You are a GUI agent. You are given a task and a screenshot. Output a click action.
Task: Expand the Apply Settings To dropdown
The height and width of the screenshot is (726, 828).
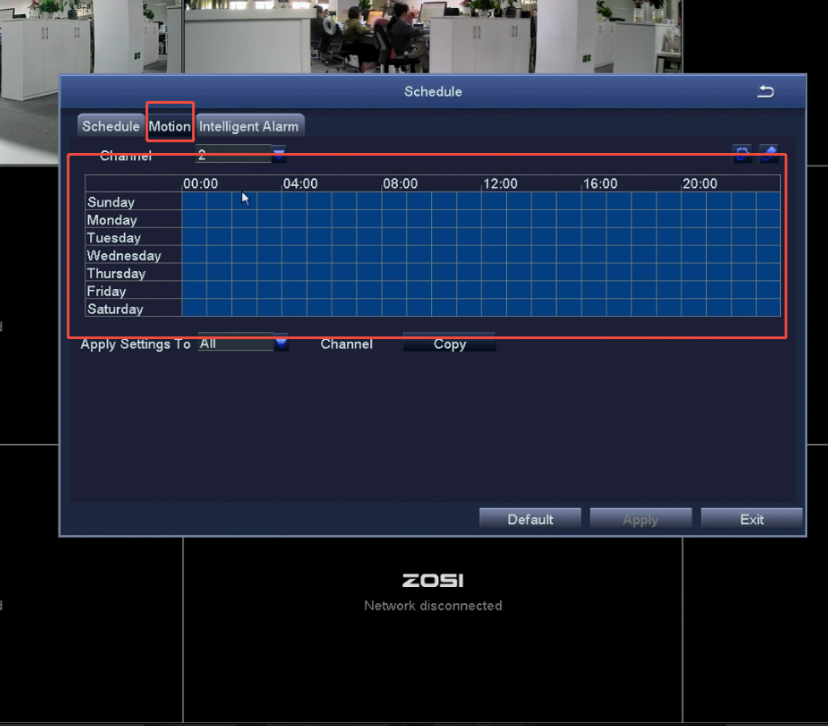pos(281,343)
